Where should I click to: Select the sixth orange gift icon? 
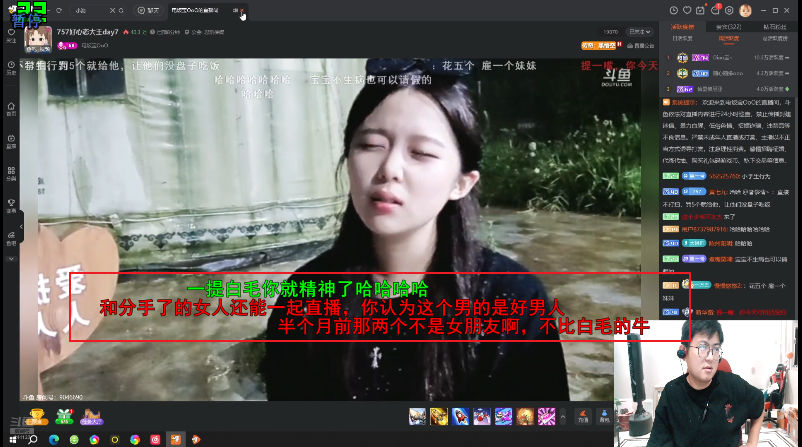click(x=525, y=416)
